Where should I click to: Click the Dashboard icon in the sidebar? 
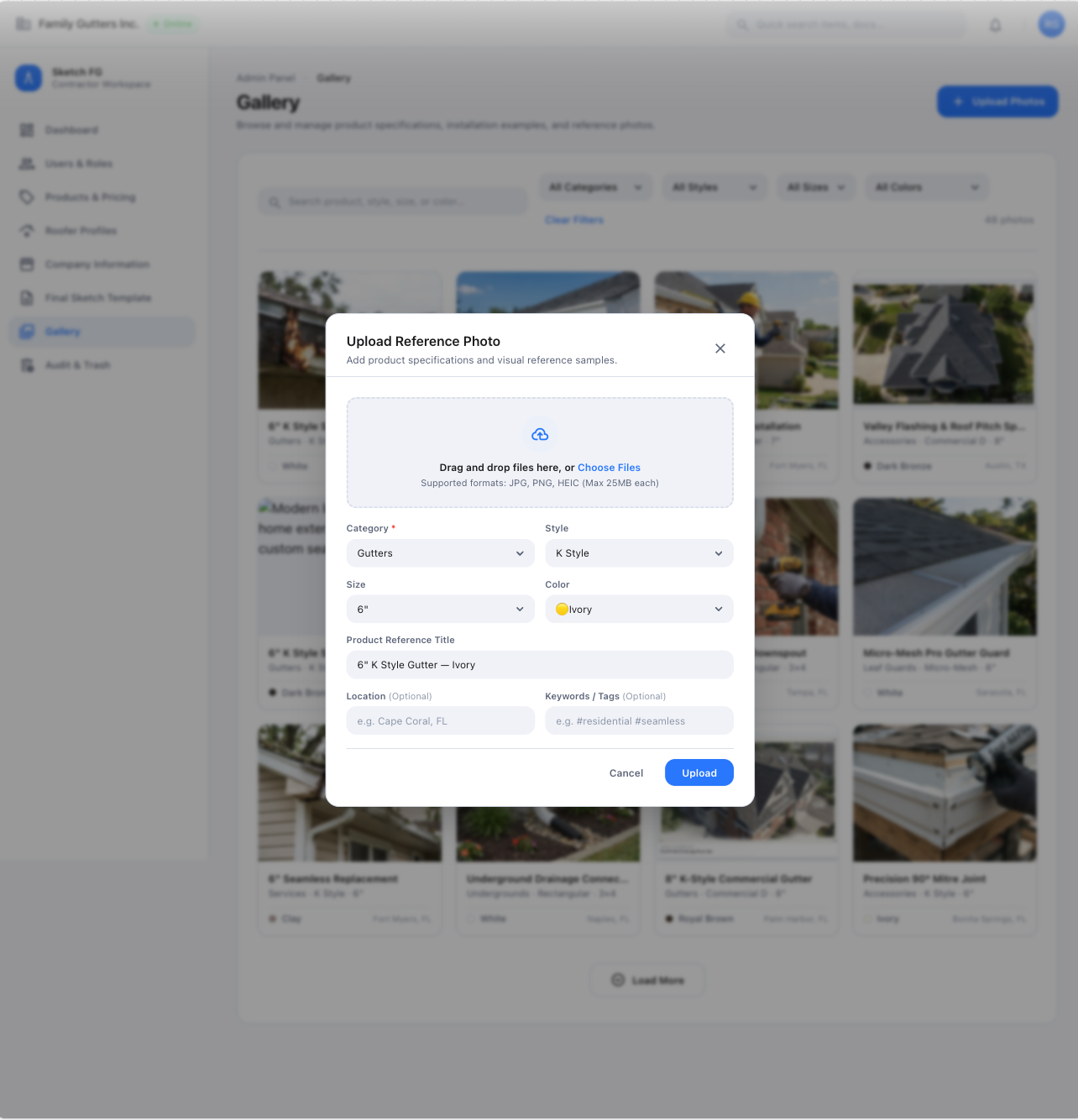27,130
